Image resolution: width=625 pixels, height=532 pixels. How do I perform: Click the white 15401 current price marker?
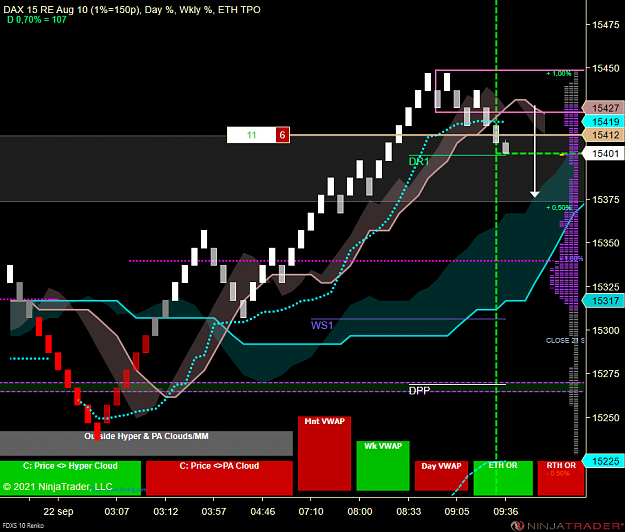tap(603, 153)
